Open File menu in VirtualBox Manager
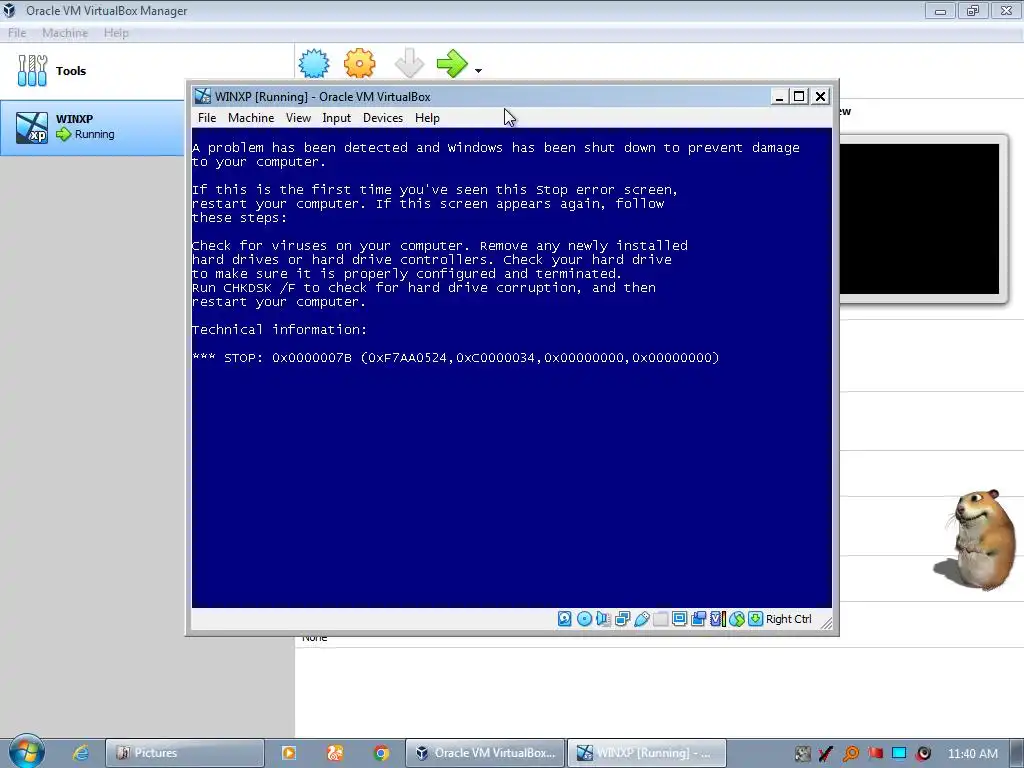The image size is (1024, 768). 17,33
